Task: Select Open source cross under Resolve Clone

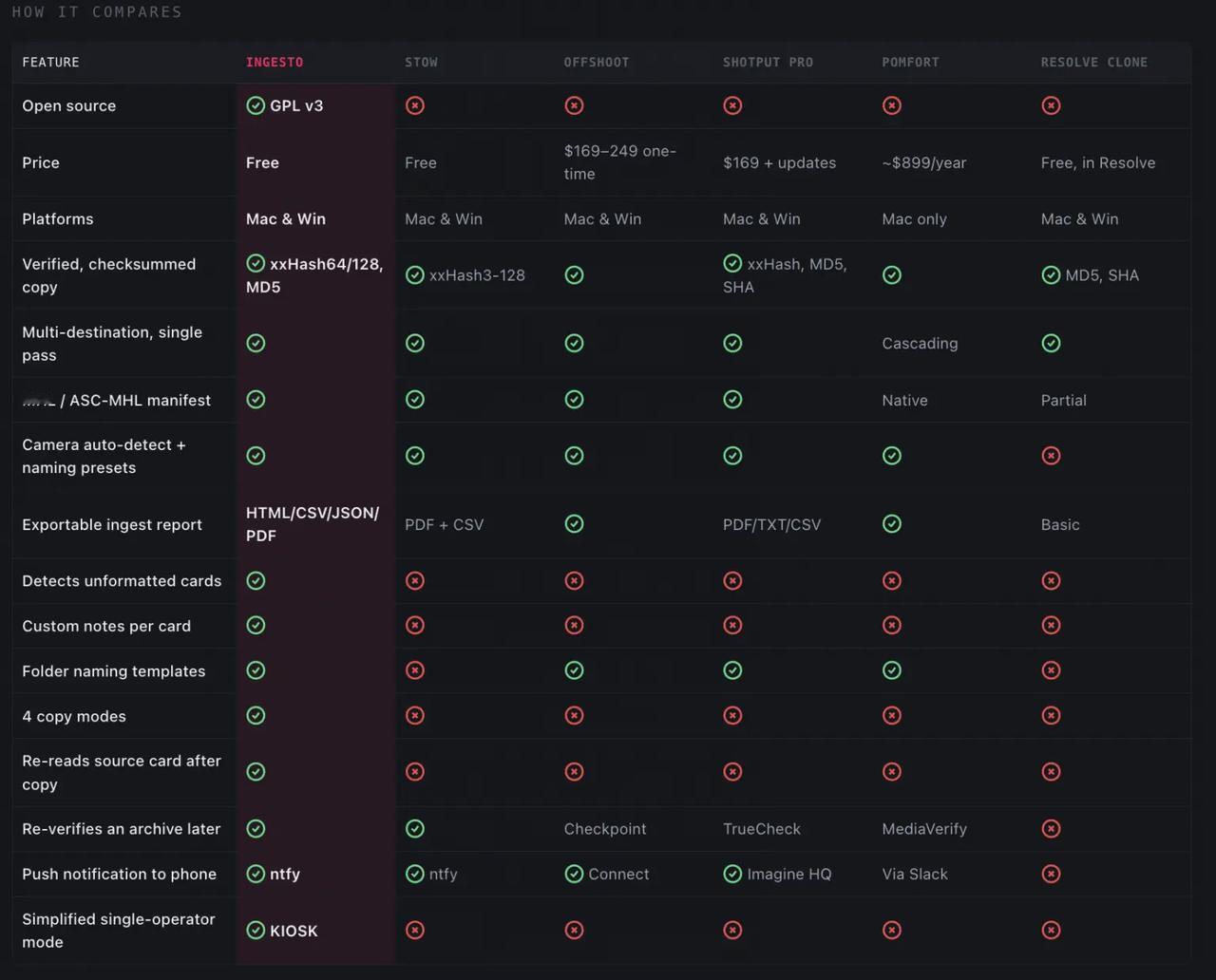Action: [x=1051, y=105]
